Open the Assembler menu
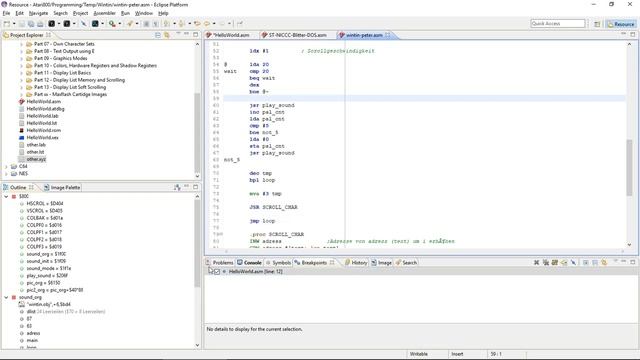640x360 pixels. (104, 13)
